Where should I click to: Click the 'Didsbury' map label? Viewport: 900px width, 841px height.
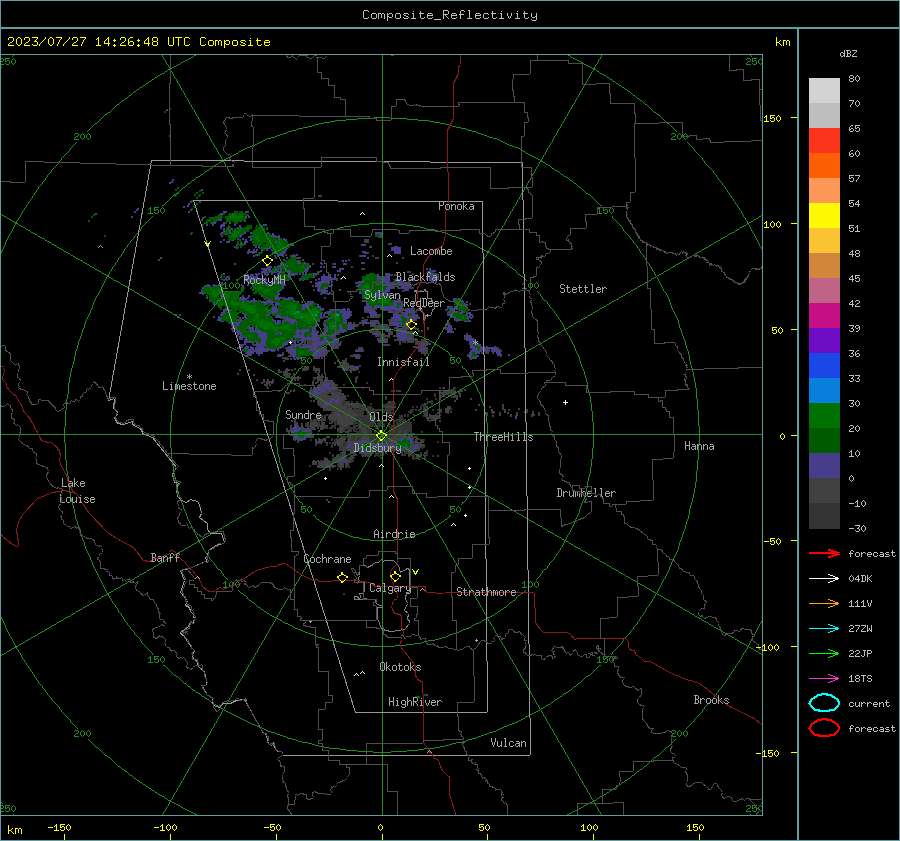point(377,448)
